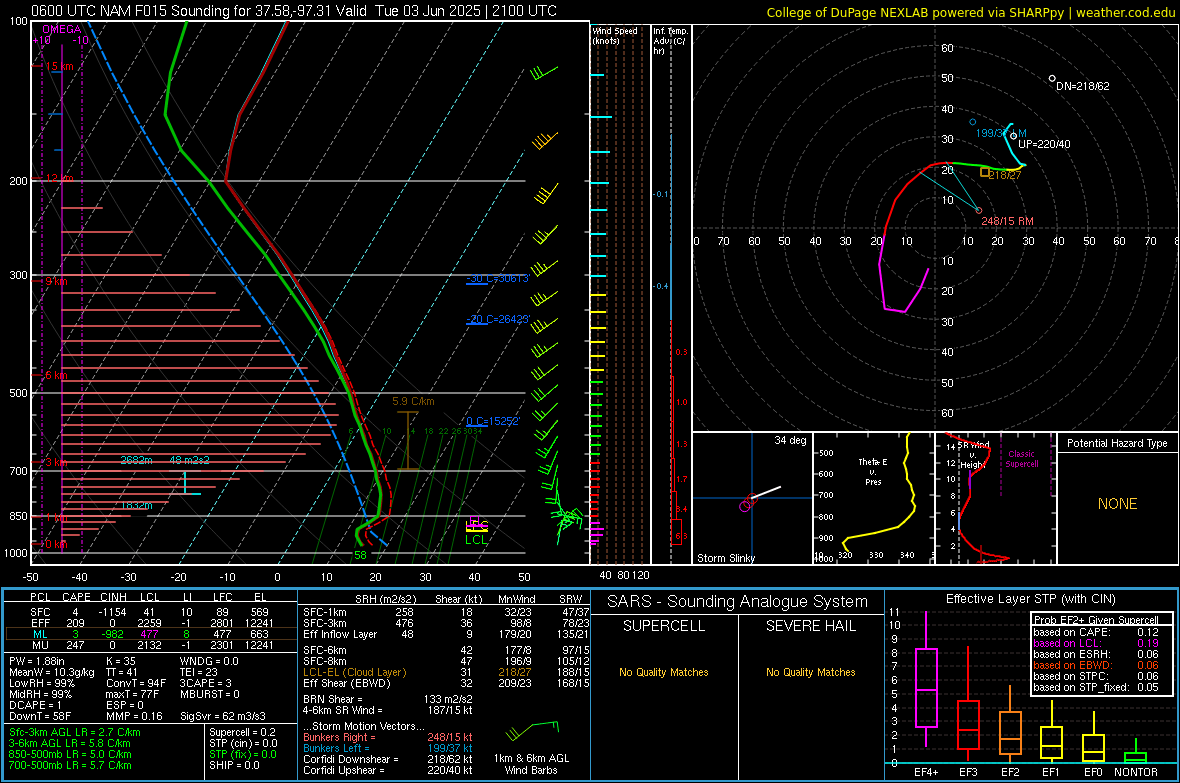Select the Eff Shear (EBWD) row
1180x783 pixels.
[446, 683]
